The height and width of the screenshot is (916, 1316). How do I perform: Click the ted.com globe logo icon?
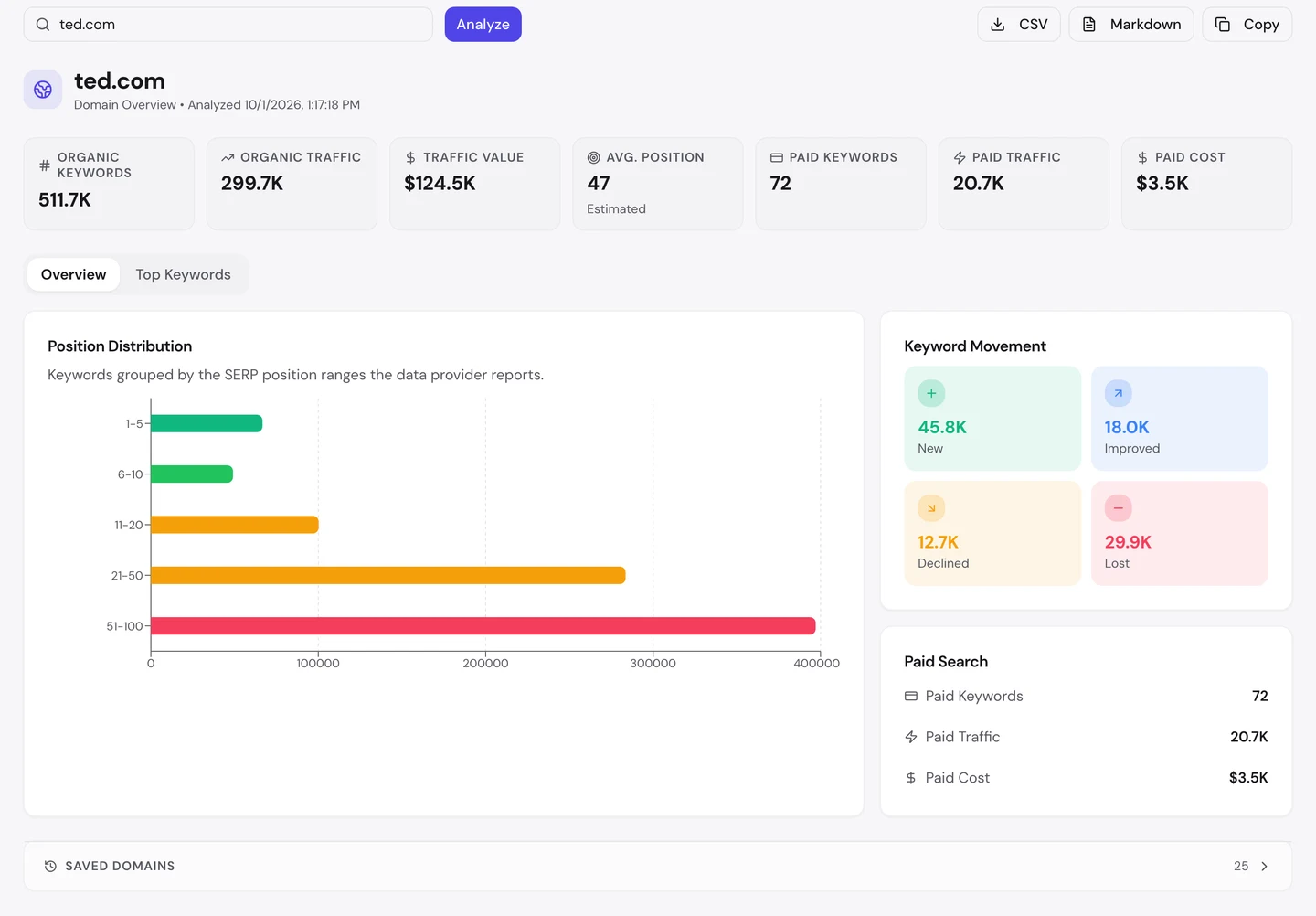(43, 90)
